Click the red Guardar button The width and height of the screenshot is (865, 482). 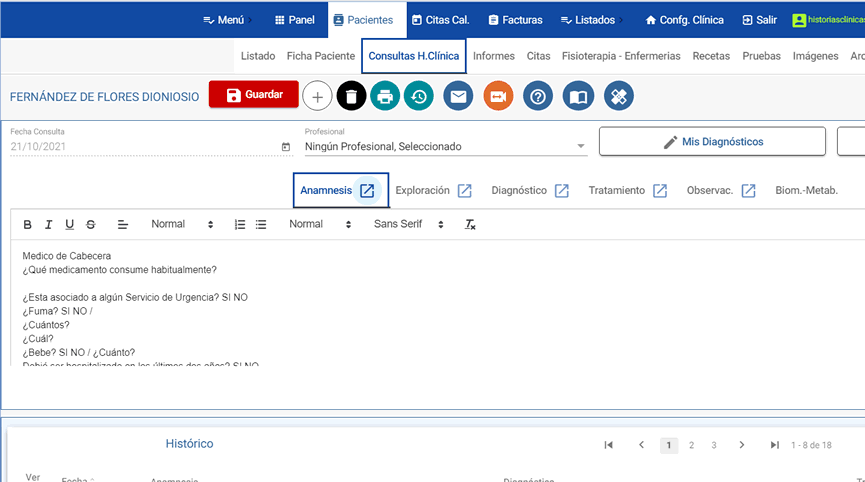254,96
